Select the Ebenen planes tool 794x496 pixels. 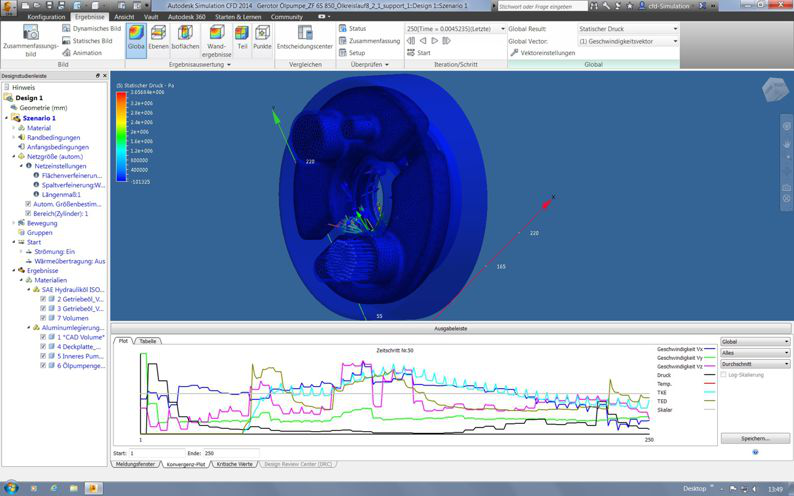point(158,38)
